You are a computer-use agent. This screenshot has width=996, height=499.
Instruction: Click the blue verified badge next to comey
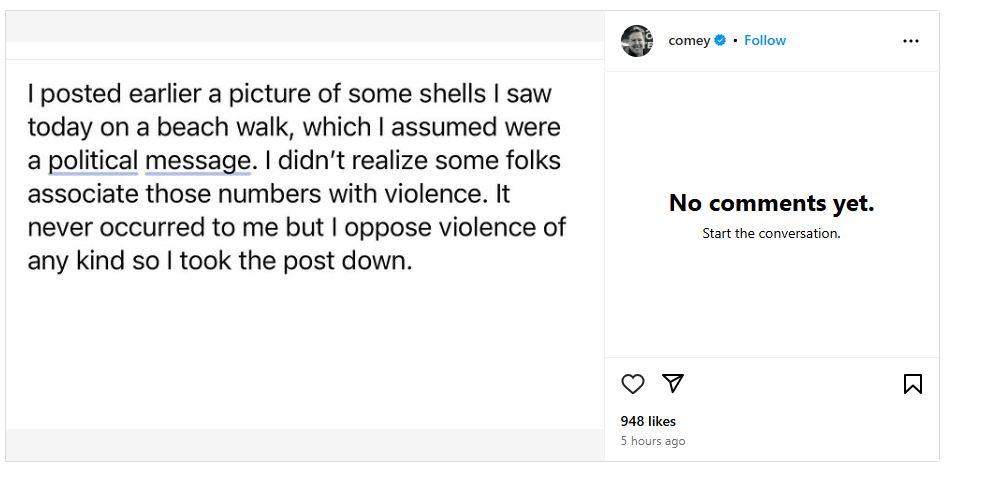(x=720, y=41)
